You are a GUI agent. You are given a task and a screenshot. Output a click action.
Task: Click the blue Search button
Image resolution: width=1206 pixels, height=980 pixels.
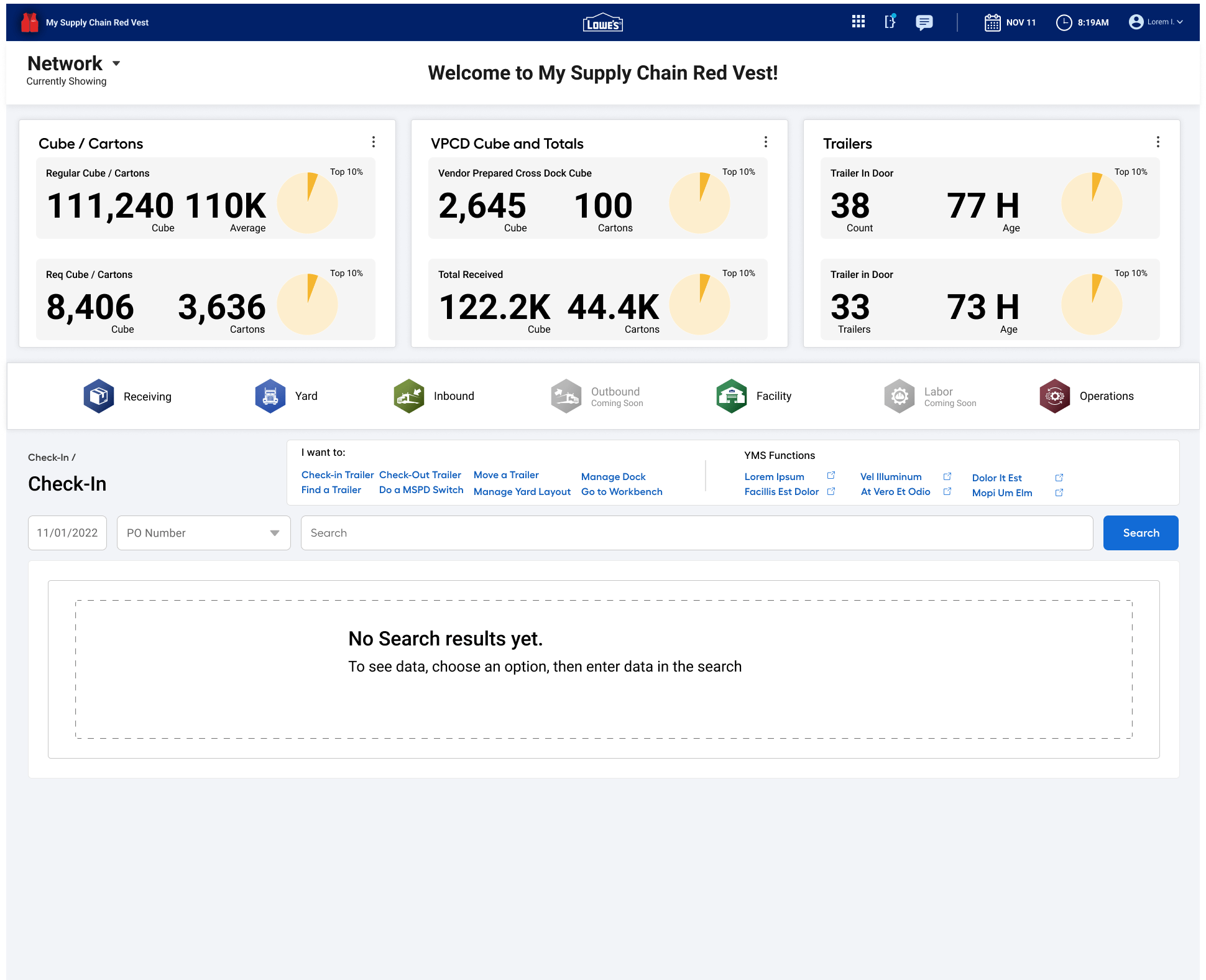click(1140, 533)
